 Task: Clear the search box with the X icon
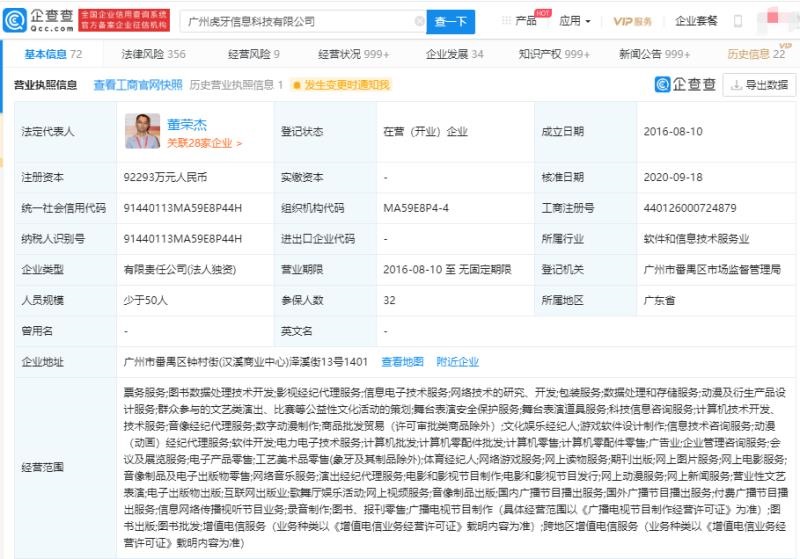(419, 21)
